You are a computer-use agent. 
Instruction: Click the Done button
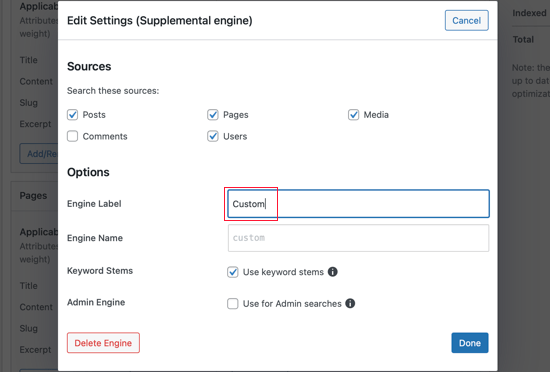point(470,343)
